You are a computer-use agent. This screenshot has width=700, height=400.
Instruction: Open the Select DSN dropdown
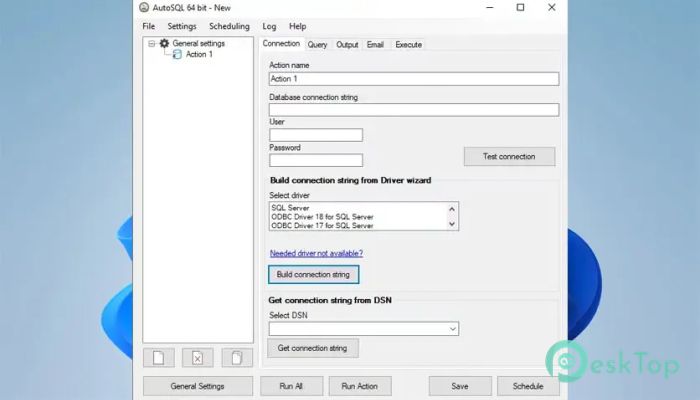click(453, 329)
